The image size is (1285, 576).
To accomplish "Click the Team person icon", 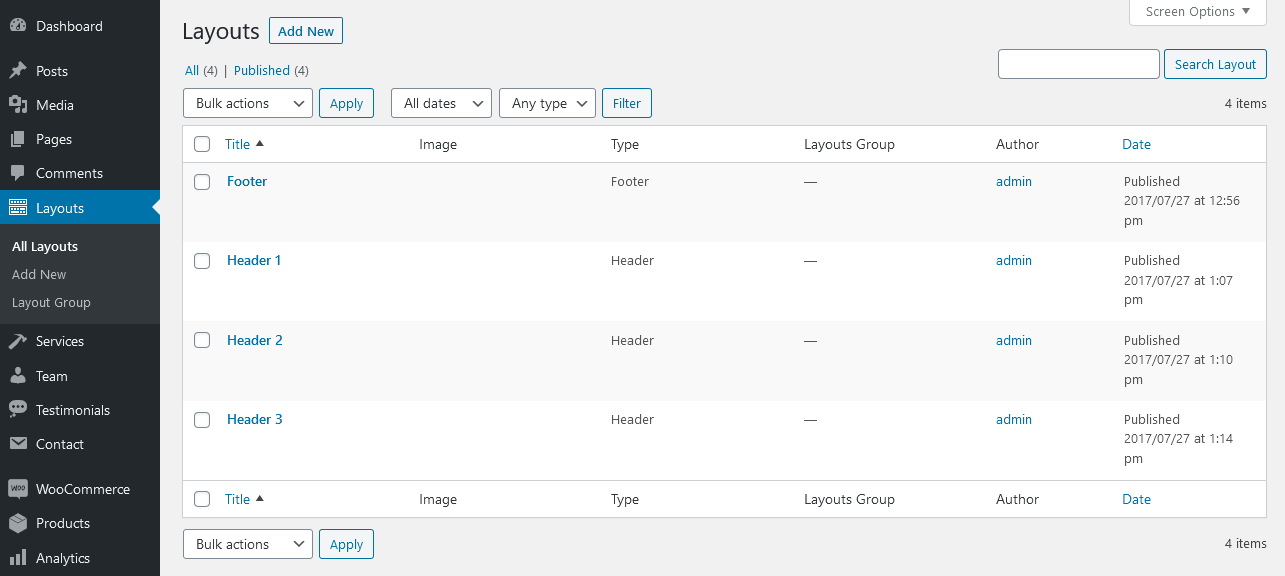I will [18, 376].
